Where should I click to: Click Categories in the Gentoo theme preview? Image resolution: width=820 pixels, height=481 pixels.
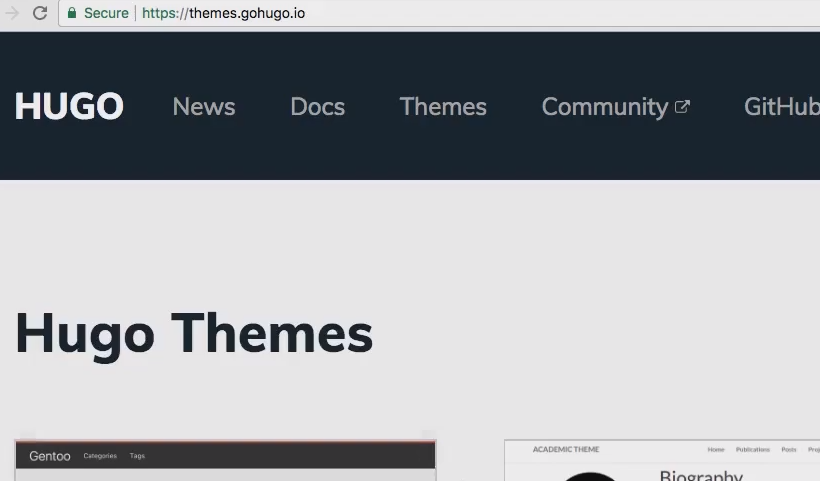(x=100, y=456)
